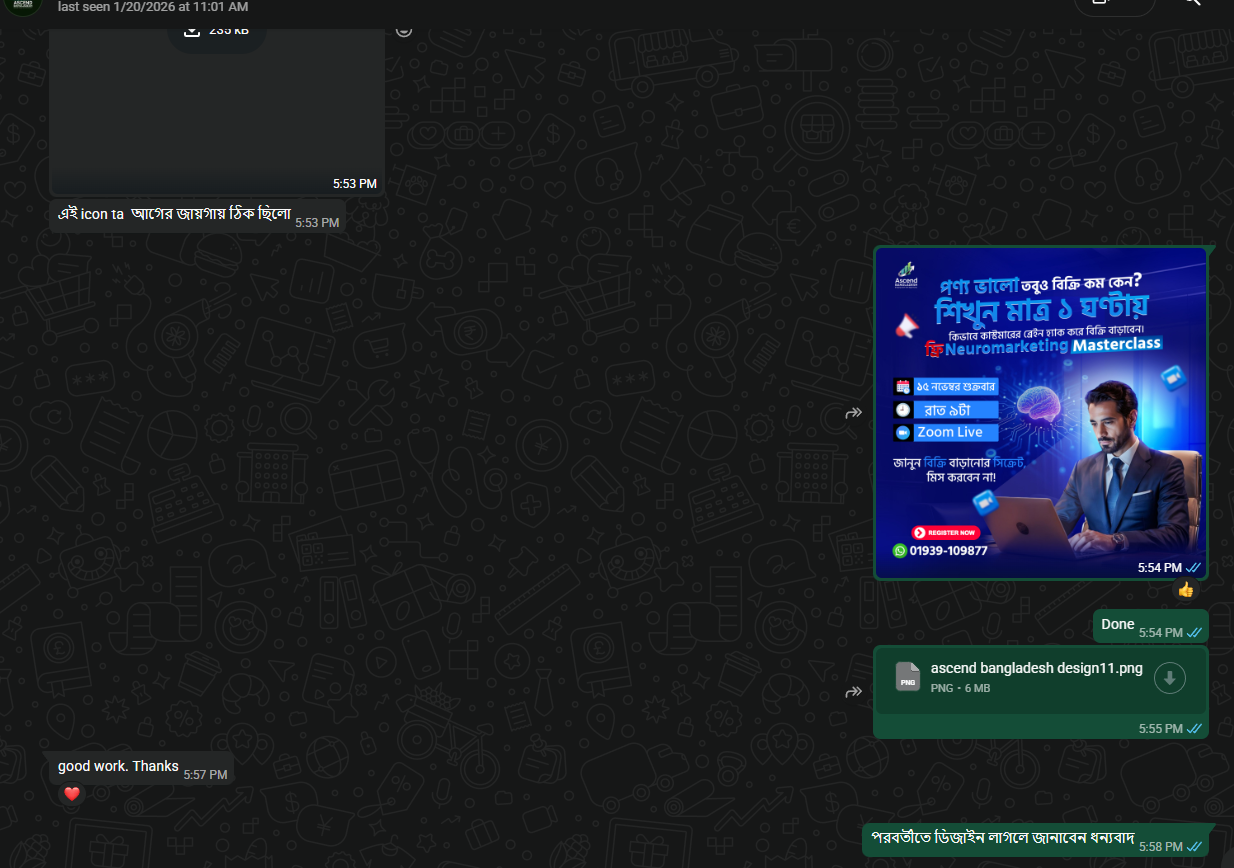Open in-chat search with the magnifier icon

[1191, 4]
